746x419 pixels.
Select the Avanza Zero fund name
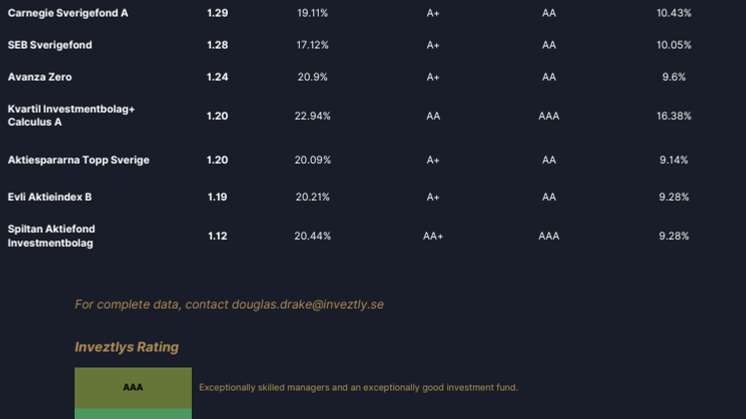(x=40, y=77)
